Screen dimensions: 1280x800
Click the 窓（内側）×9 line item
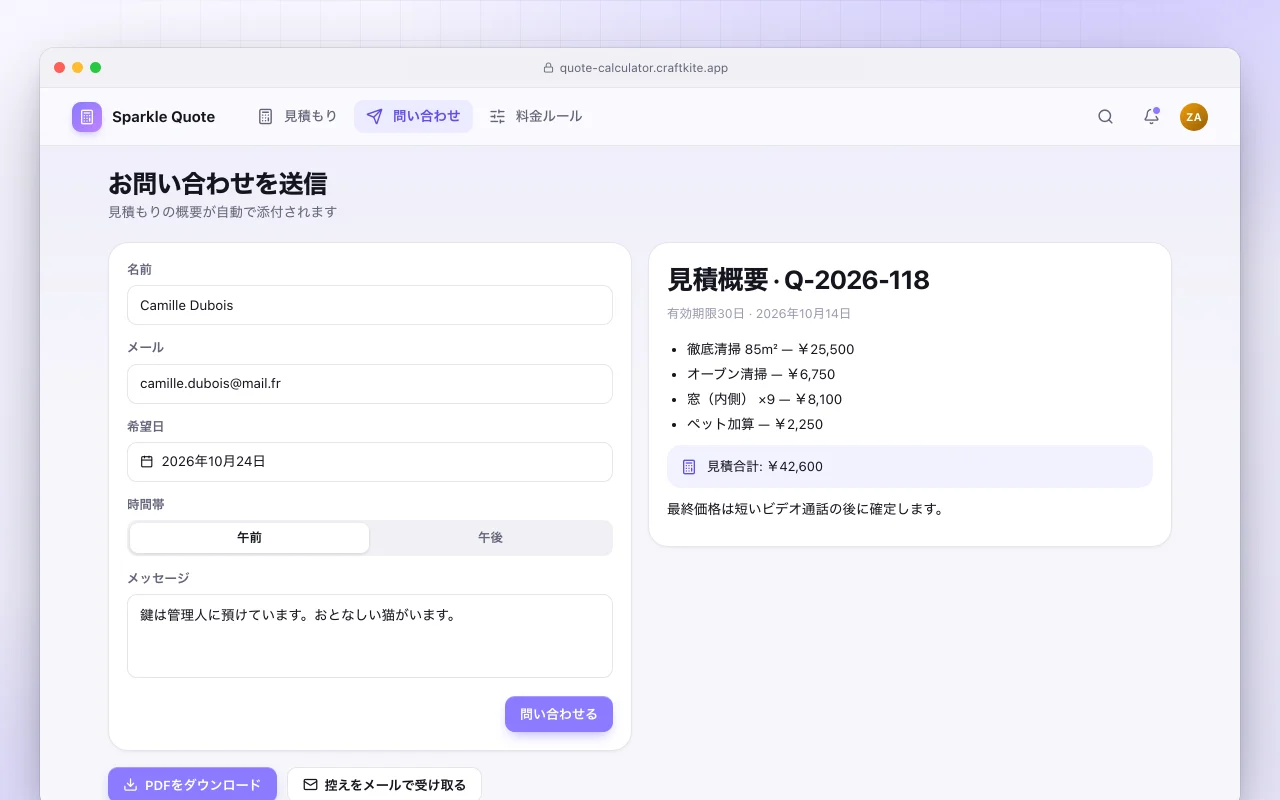click(764, 400)
